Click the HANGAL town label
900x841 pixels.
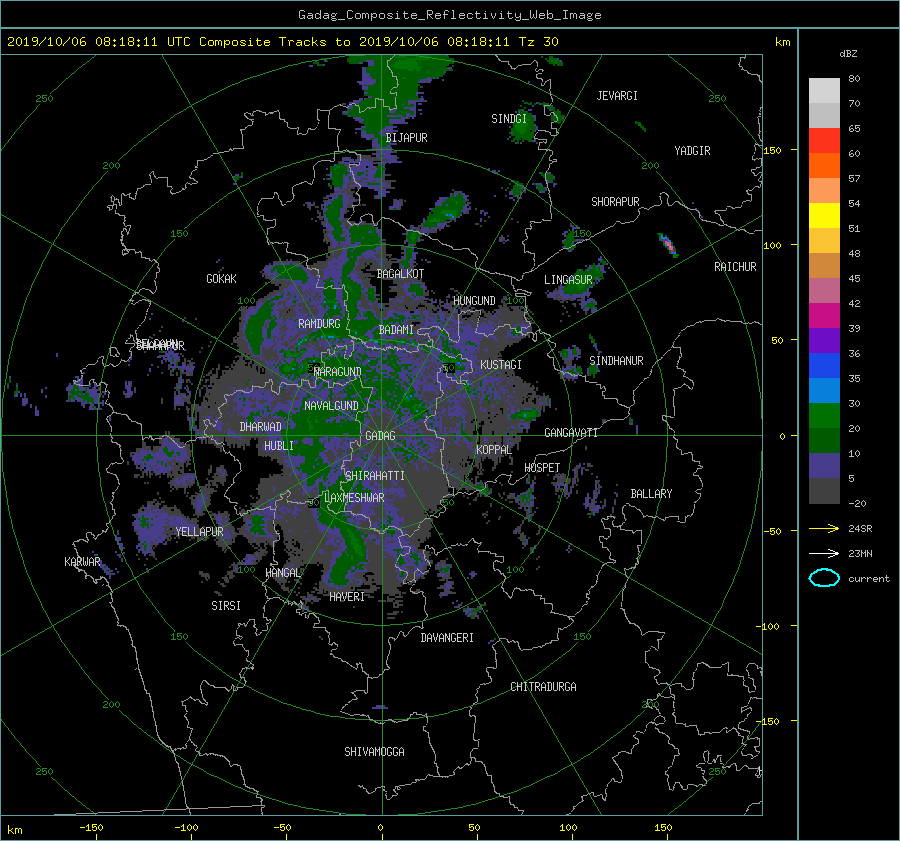pyautogui.click(x=283, y=572)
